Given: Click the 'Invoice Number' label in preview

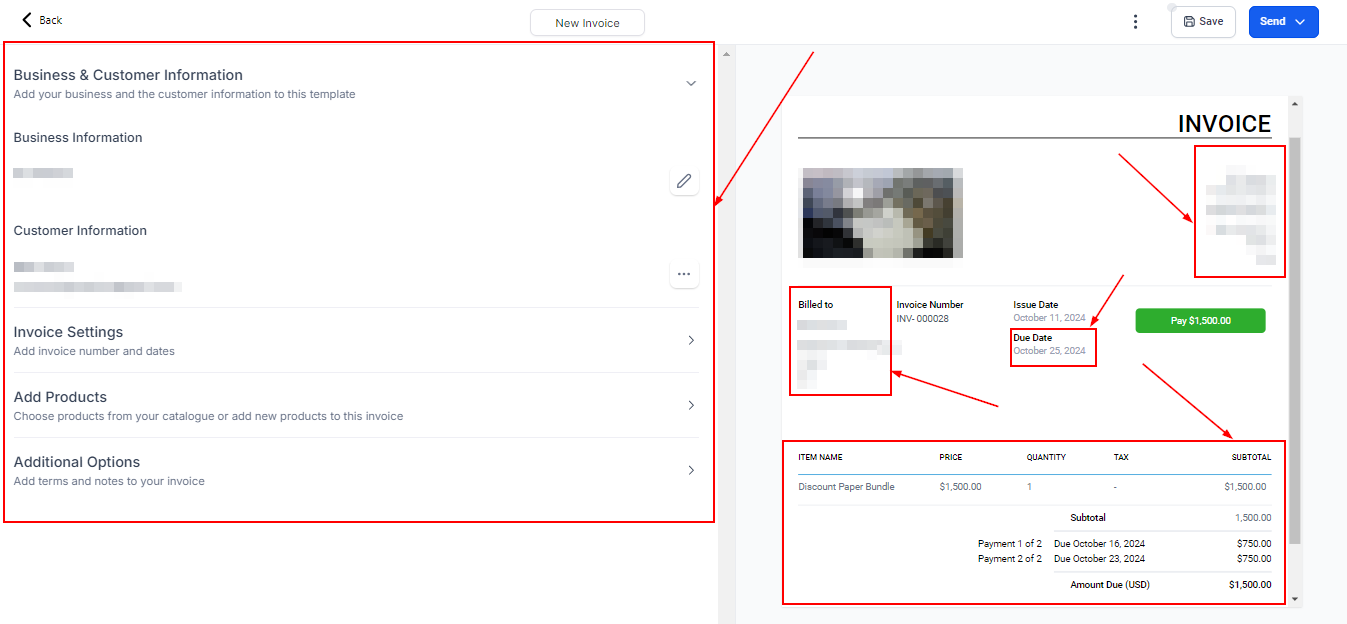Looking at the screenshot, I should [930, 305].
